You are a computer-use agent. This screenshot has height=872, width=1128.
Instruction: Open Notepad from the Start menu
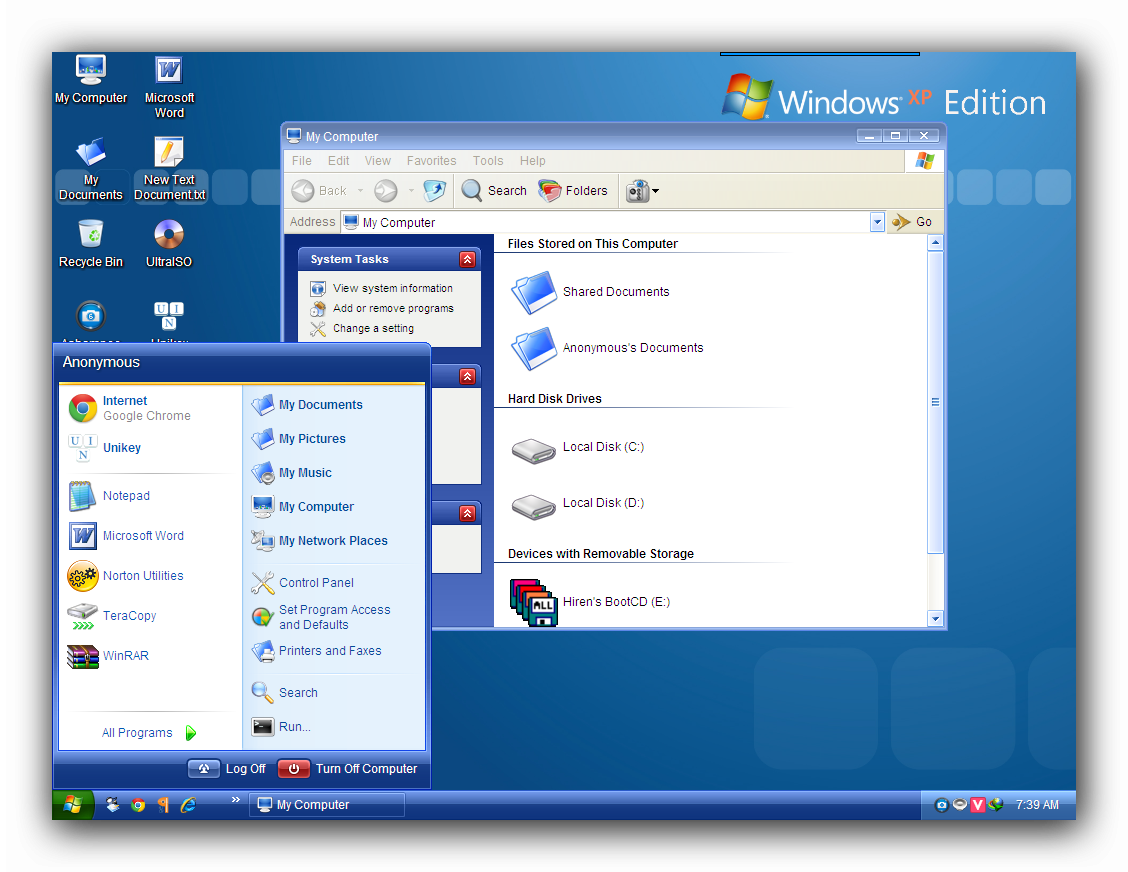click(109, 496)
